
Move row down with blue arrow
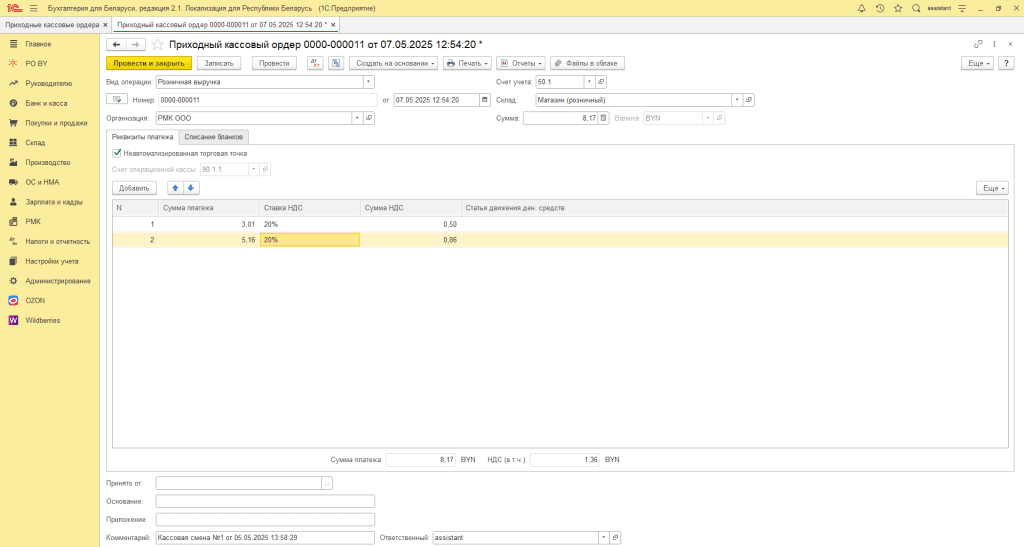point(191,188)
